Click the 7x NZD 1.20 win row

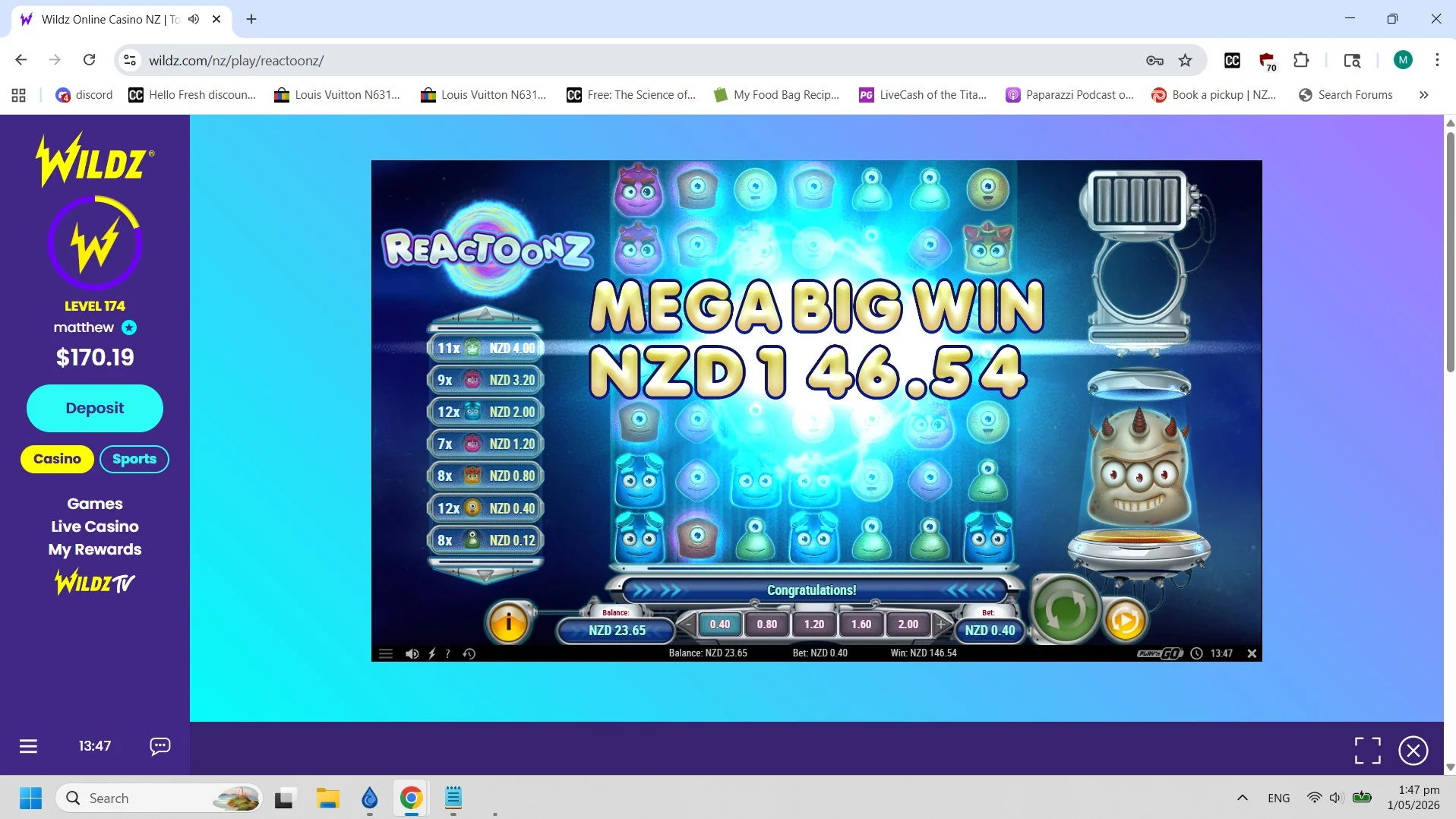486,444
